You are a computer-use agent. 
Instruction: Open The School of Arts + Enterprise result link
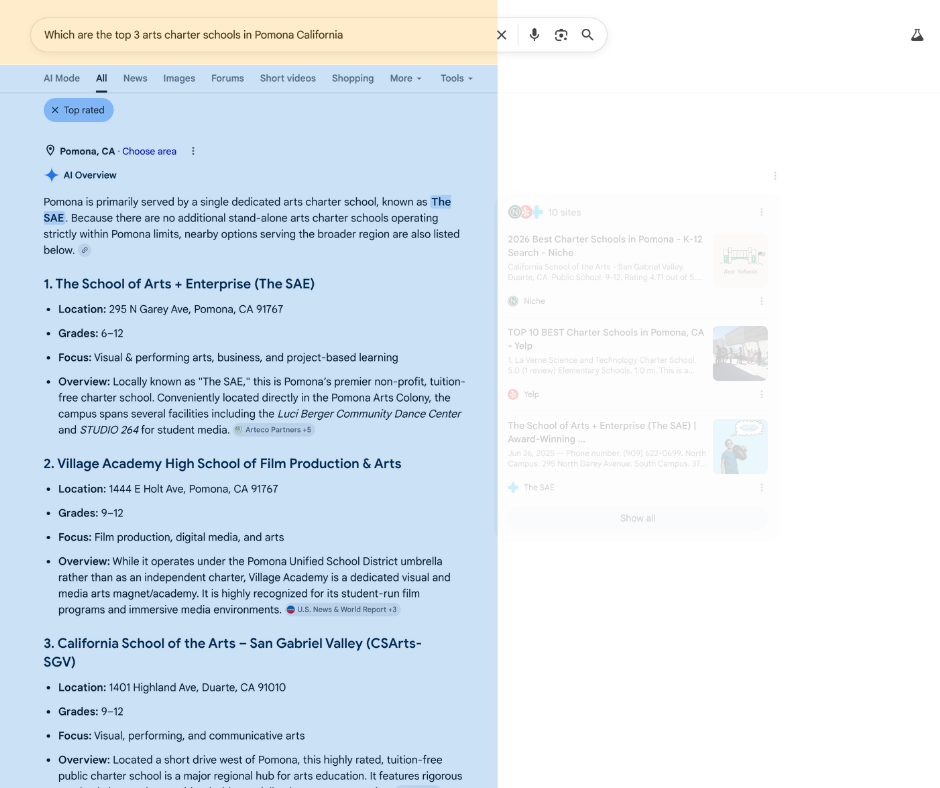(602, 432)
